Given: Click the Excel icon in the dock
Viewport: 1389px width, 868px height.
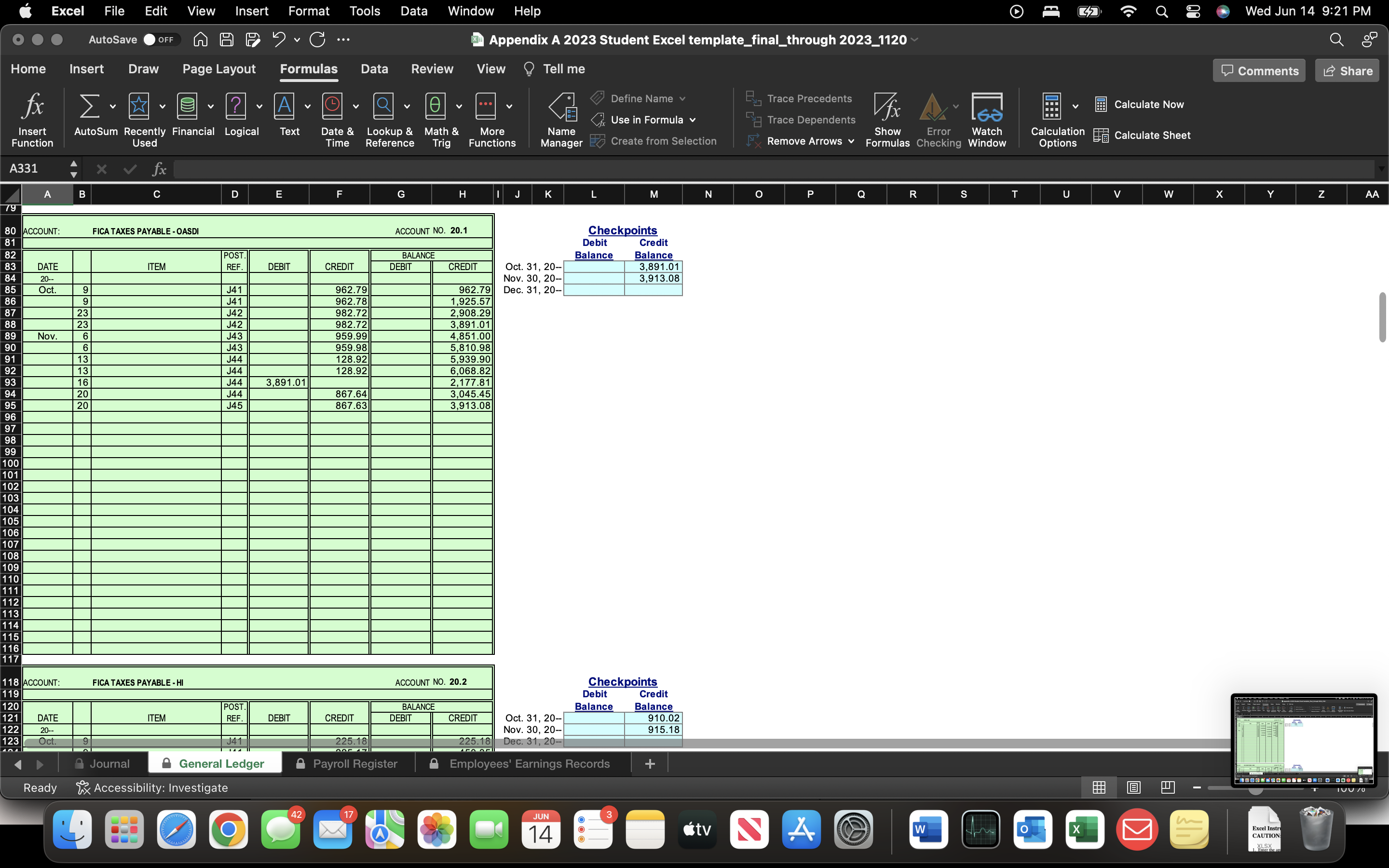Looking at the screenshot, I should pyautogui.click(x=1083, y=830).
